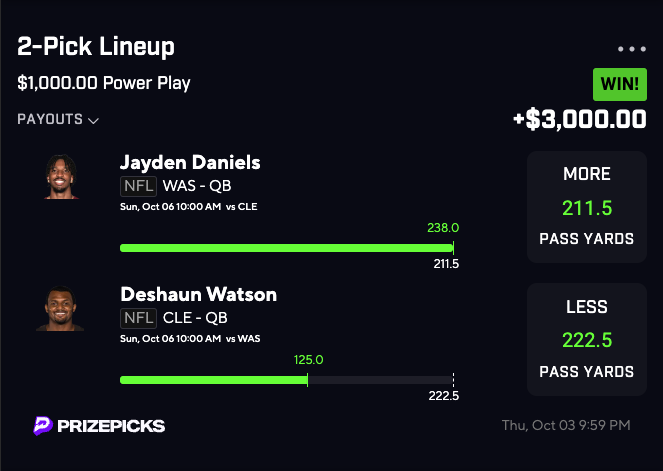Open Deshaun Watson player photo
The height and width of the screenshot is (471, 663).
coord(61,309)
